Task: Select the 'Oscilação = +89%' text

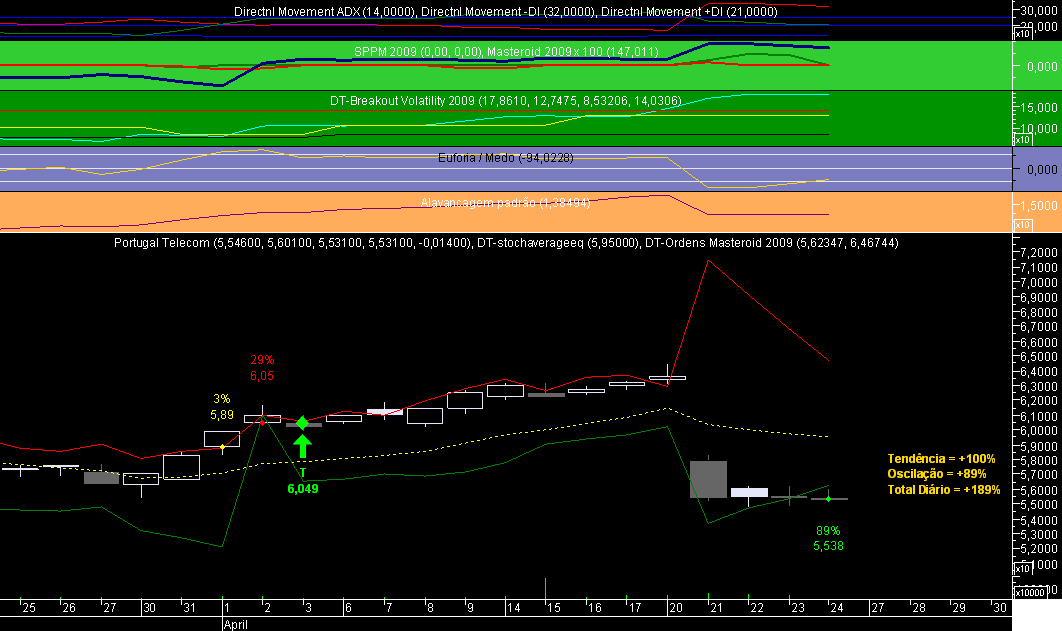Action: pyautogui.click(x=937, y=474)
